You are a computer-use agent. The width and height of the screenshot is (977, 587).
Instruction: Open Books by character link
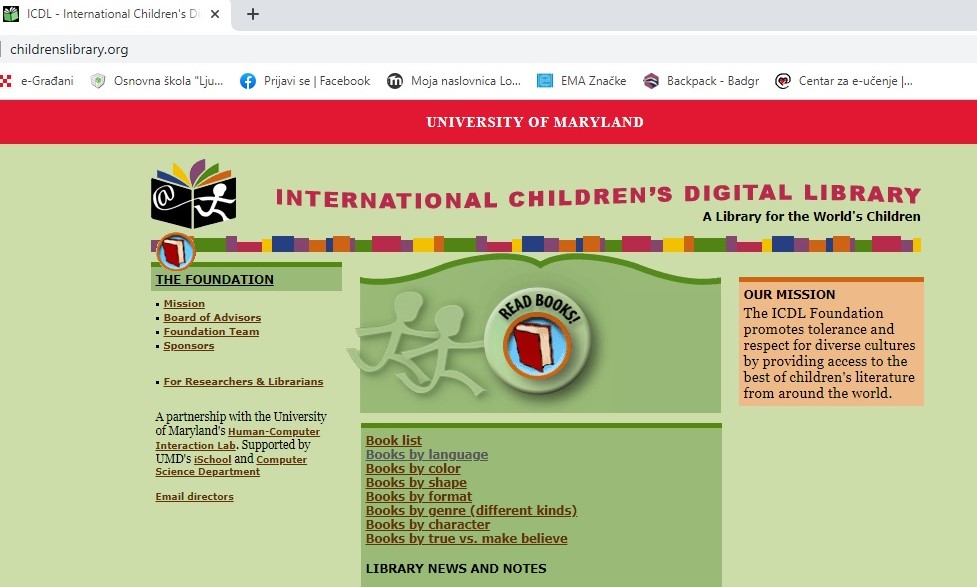click(427, 525)
